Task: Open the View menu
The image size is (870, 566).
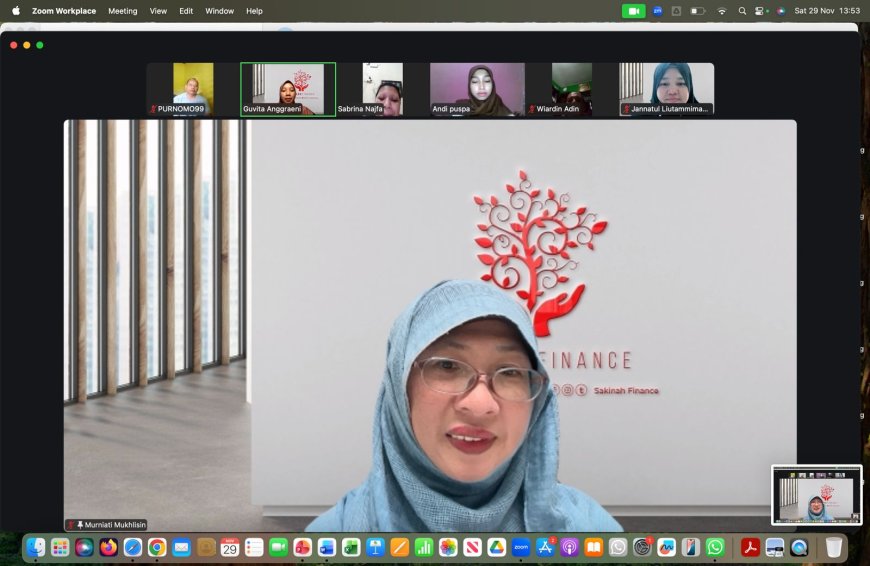Action: (x=158, y=11)
